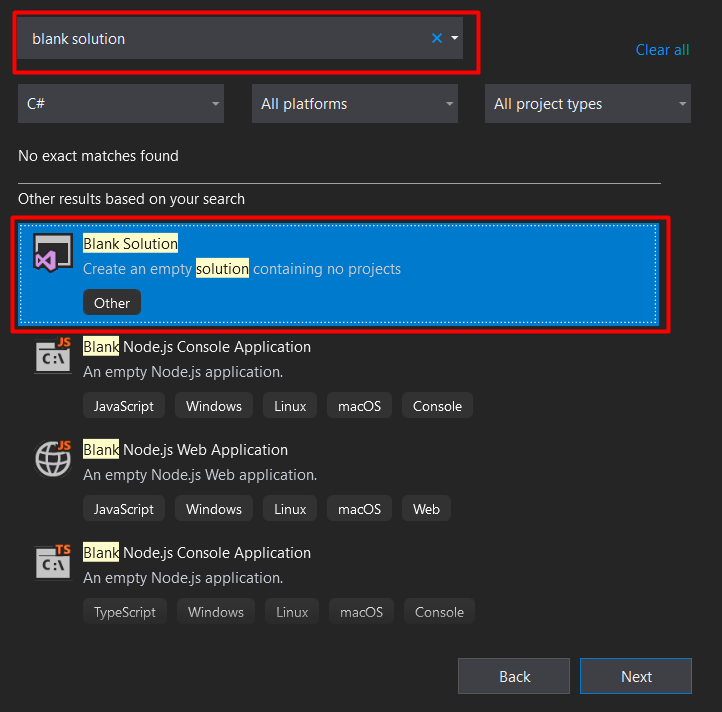Click the TypeScript Node.js Console Application icon
722x712 pixels.
[52, 561]
